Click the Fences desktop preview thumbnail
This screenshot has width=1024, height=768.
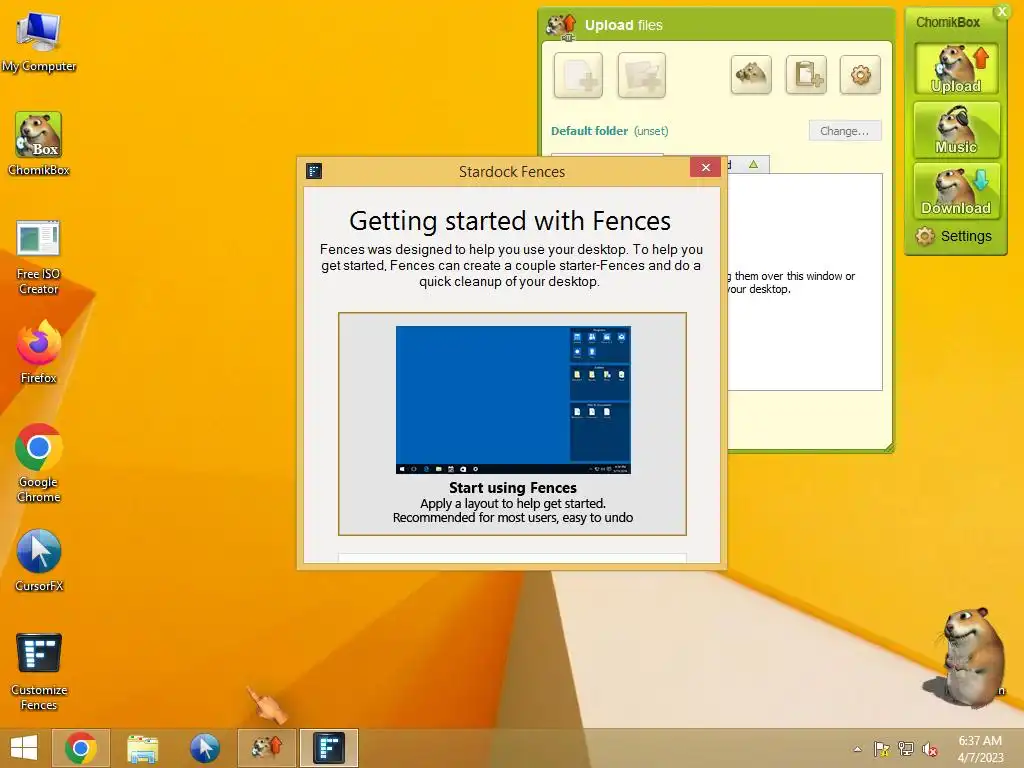513,400
